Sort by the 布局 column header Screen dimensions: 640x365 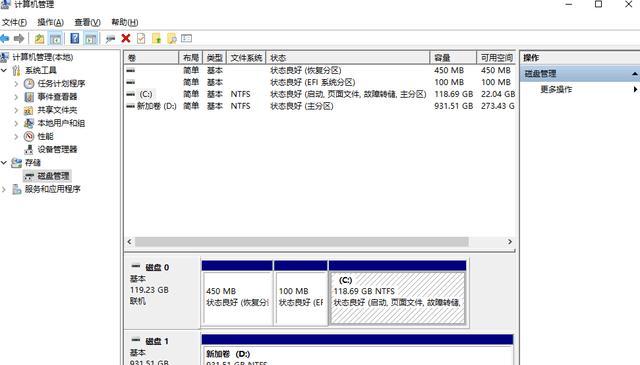tap(191, 58)
